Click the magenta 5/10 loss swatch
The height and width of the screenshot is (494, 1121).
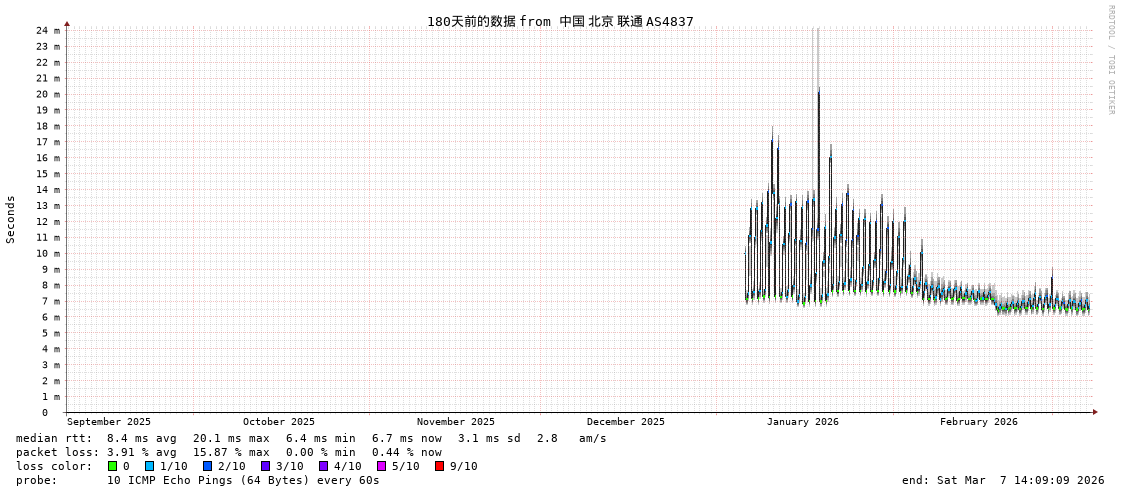click(x=381, y=466)
